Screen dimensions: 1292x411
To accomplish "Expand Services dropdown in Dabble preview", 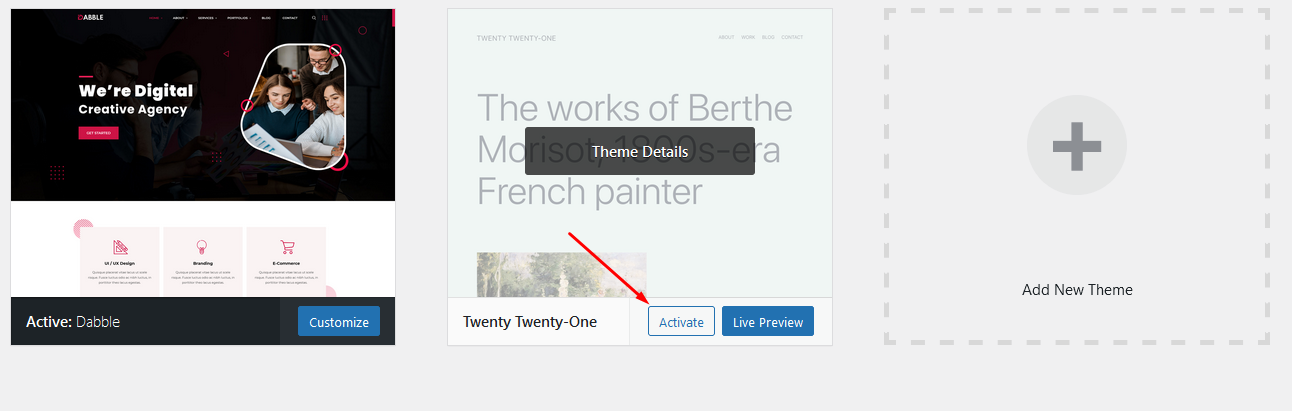I will coord(207,18).
